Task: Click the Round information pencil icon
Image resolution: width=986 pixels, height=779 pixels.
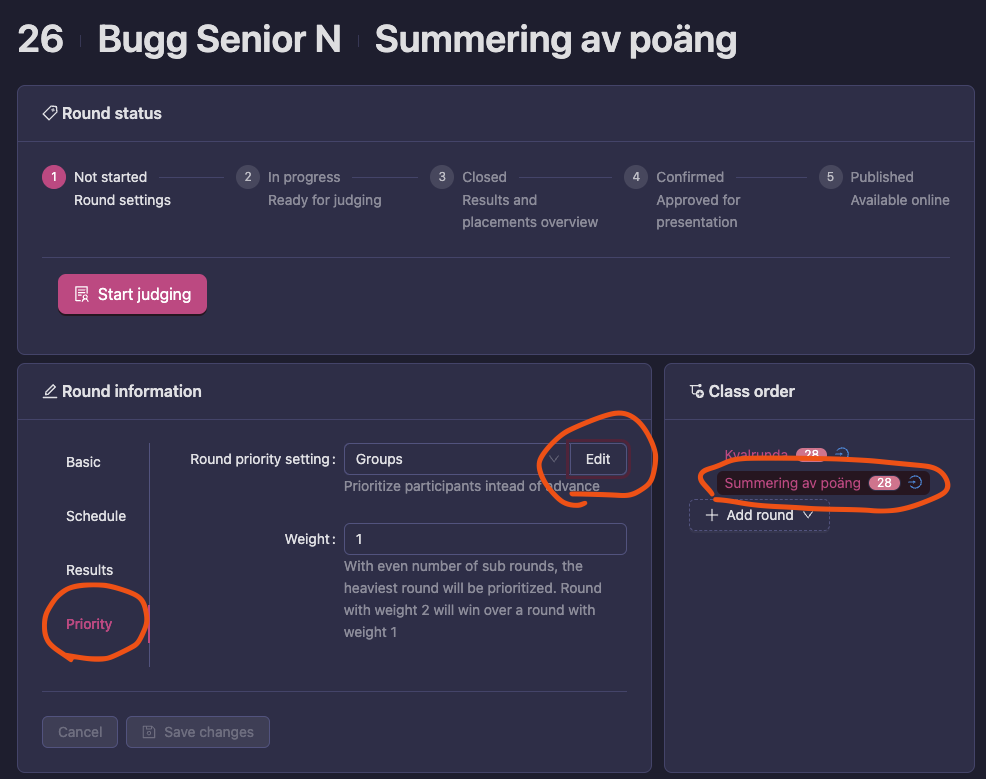Action: (50, 392)
